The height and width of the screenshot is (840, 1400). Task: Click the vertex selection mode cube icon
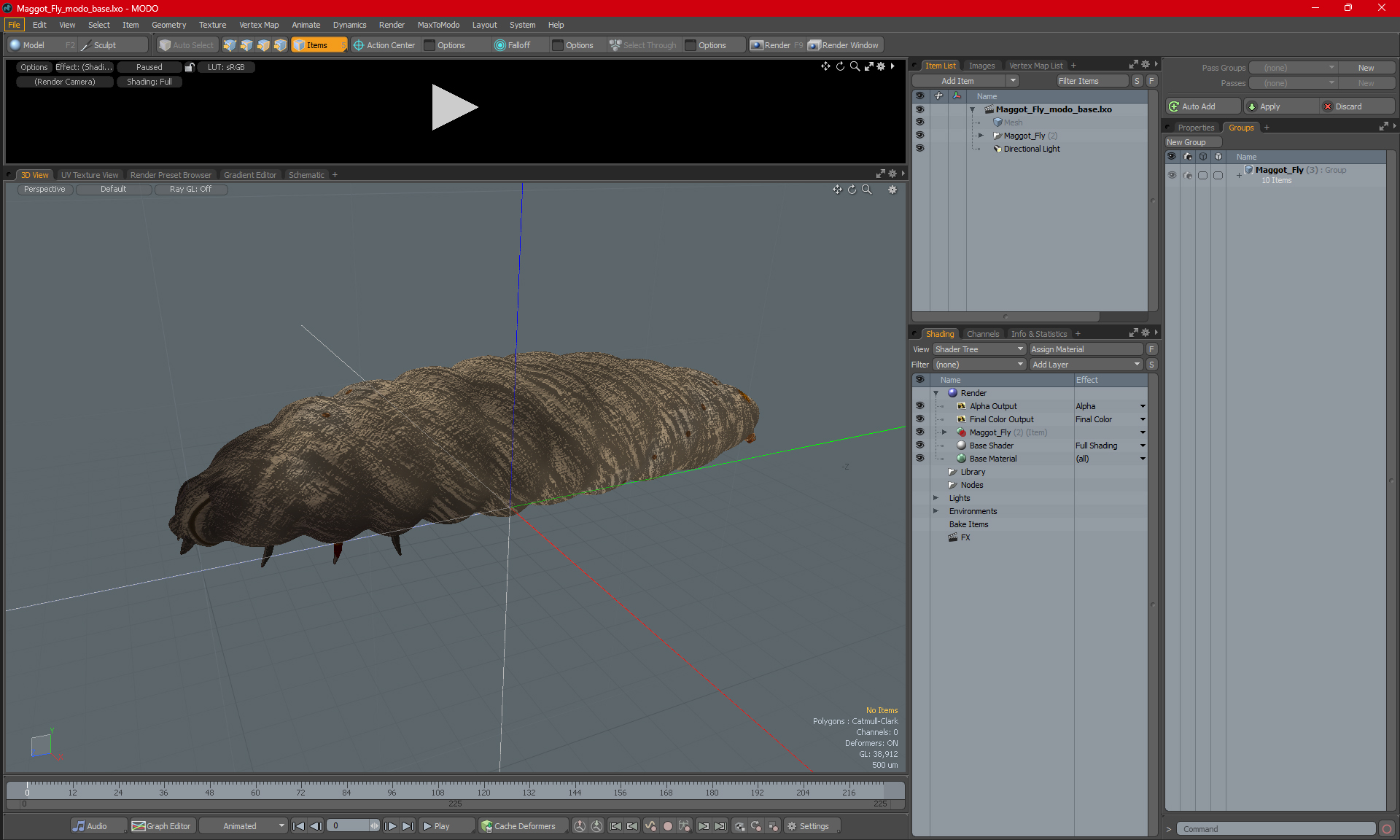point(230,45)
